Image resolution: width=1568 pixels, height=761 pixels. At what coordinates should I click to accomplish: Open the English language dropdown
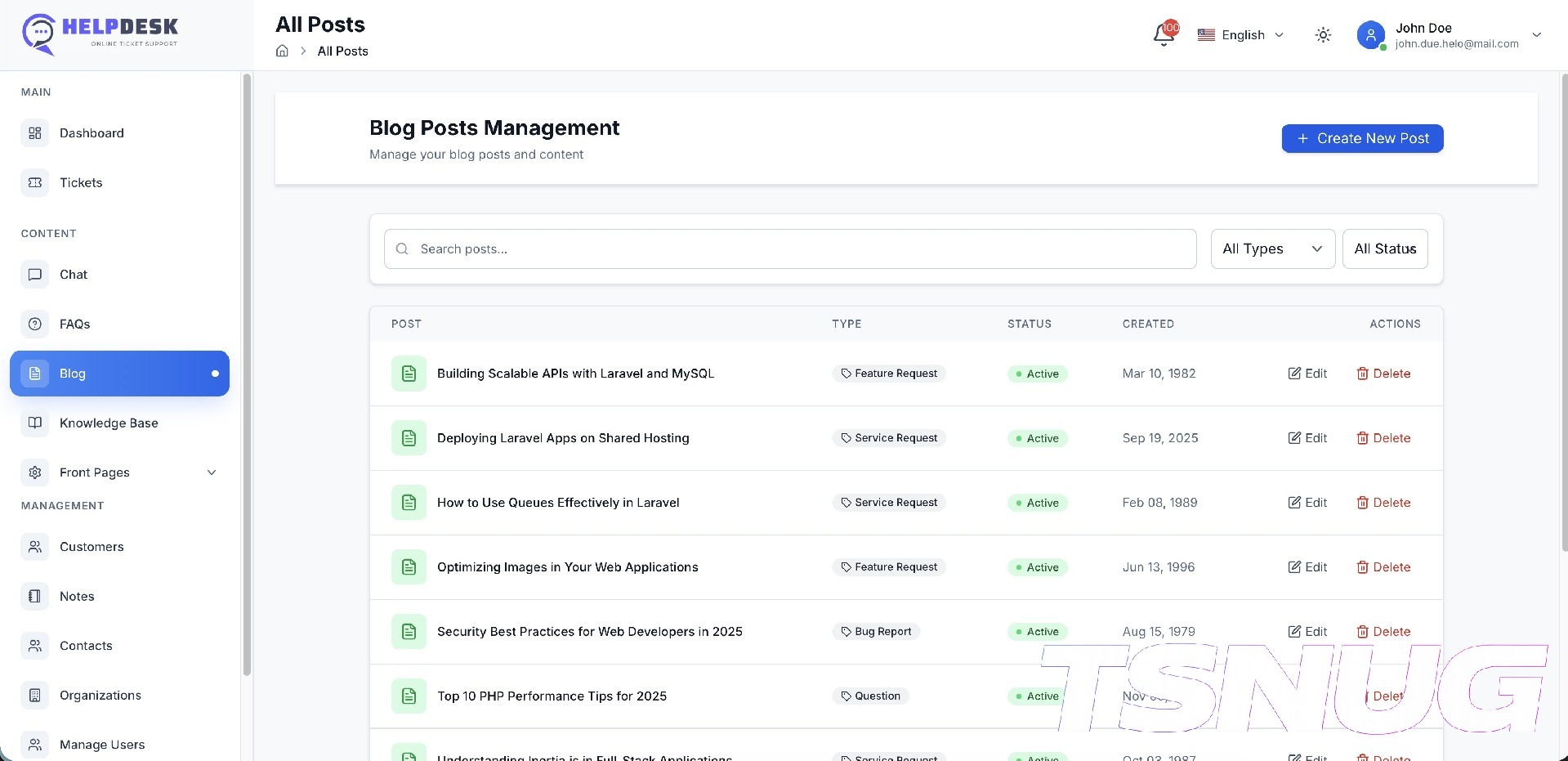[1240, 35]
